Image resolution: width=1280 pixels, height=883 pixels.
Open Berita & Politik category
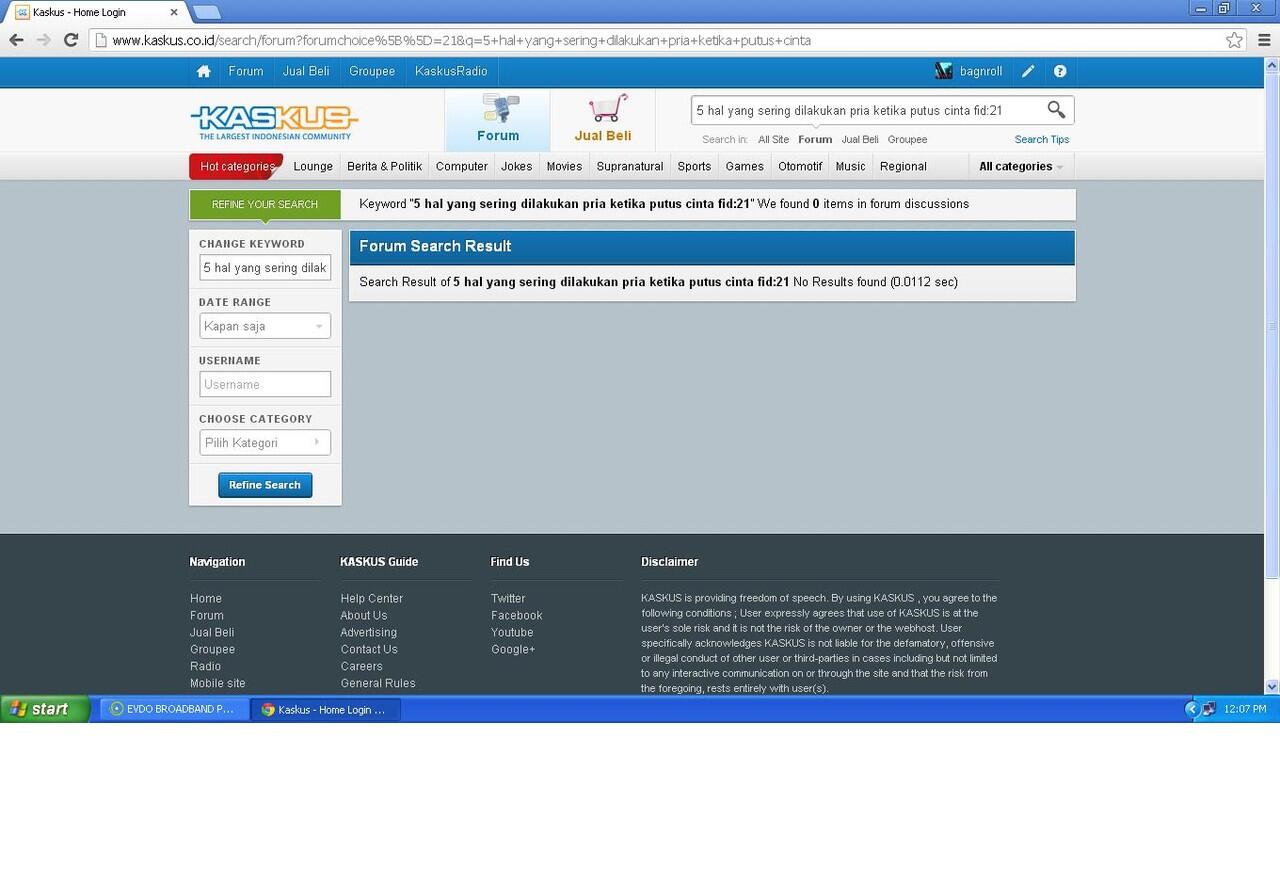[x=385, y=166]
